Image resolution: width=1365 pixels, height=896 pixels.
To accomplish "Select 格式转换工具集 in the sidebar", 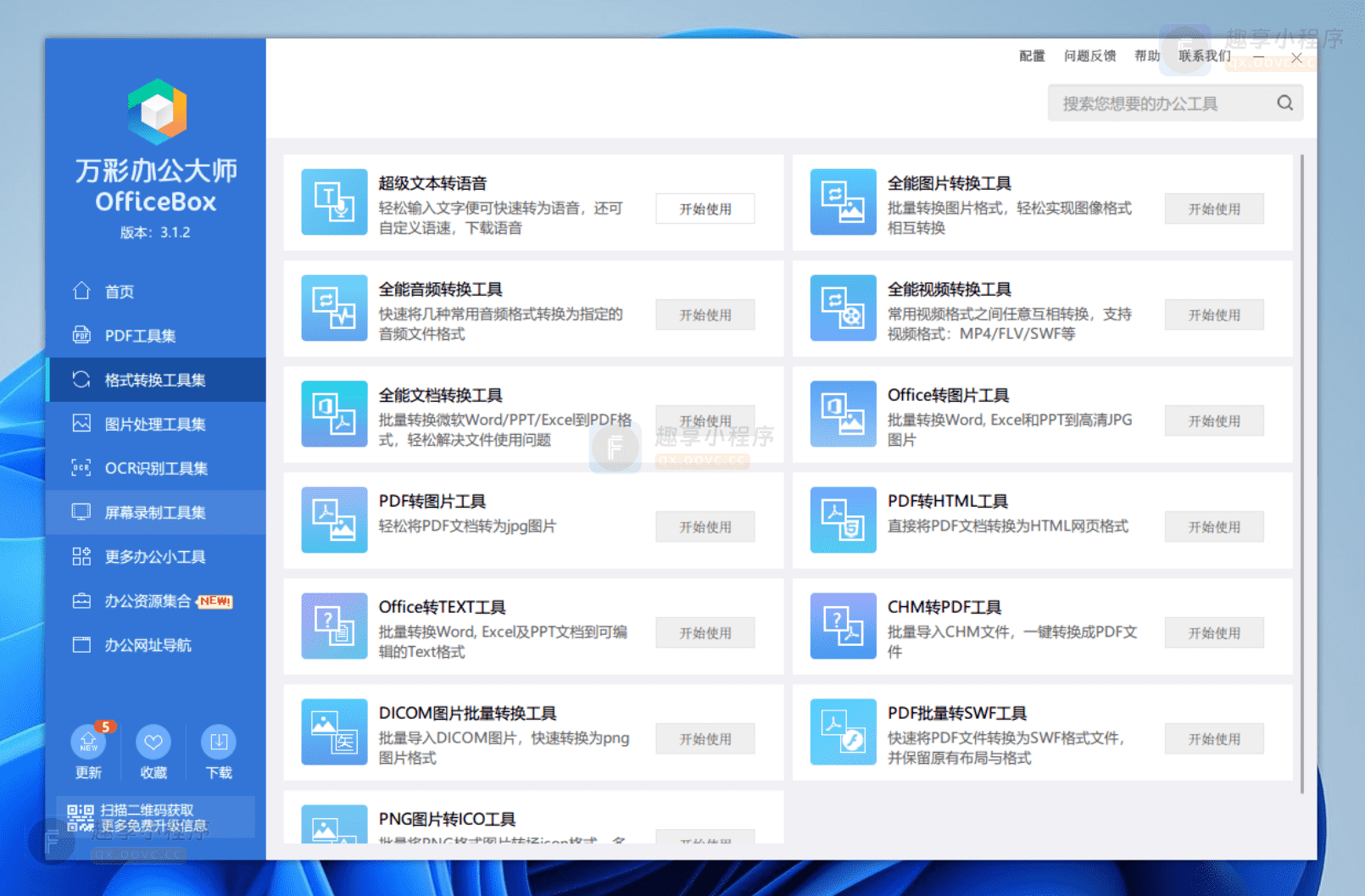I will [156, 380].
